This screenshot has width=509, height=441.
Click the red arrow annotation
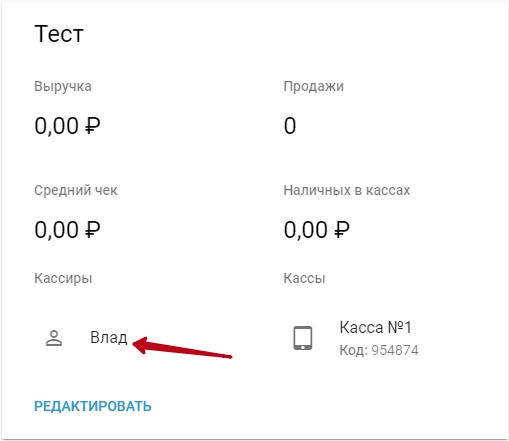pos(182,347)
